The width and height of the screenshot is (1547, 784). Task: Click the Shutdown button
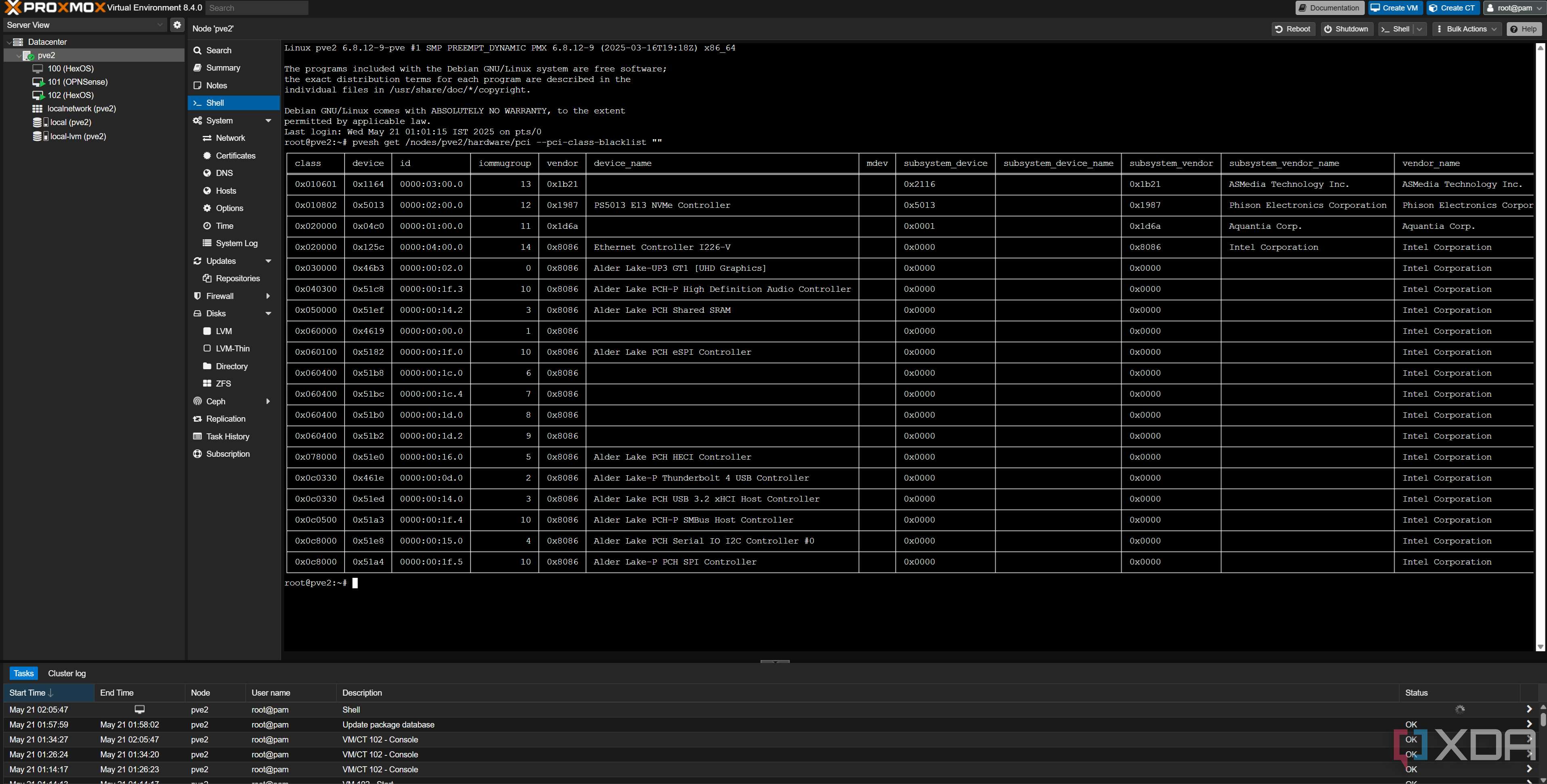point(1347,29)
